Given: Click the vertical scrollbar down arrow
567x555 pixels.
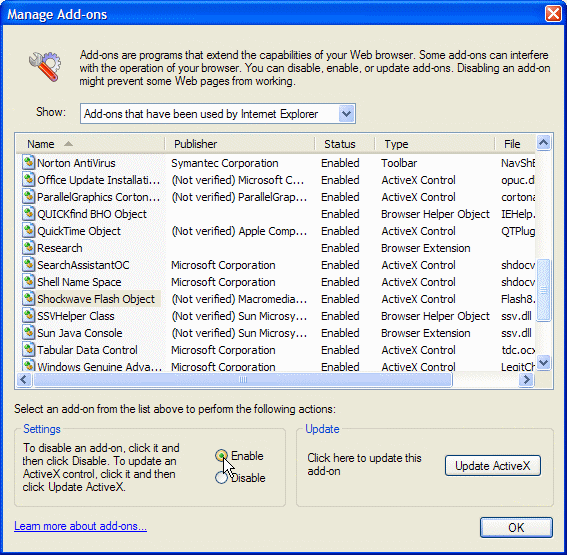Looking at the screenshot, I should [543, 362].
